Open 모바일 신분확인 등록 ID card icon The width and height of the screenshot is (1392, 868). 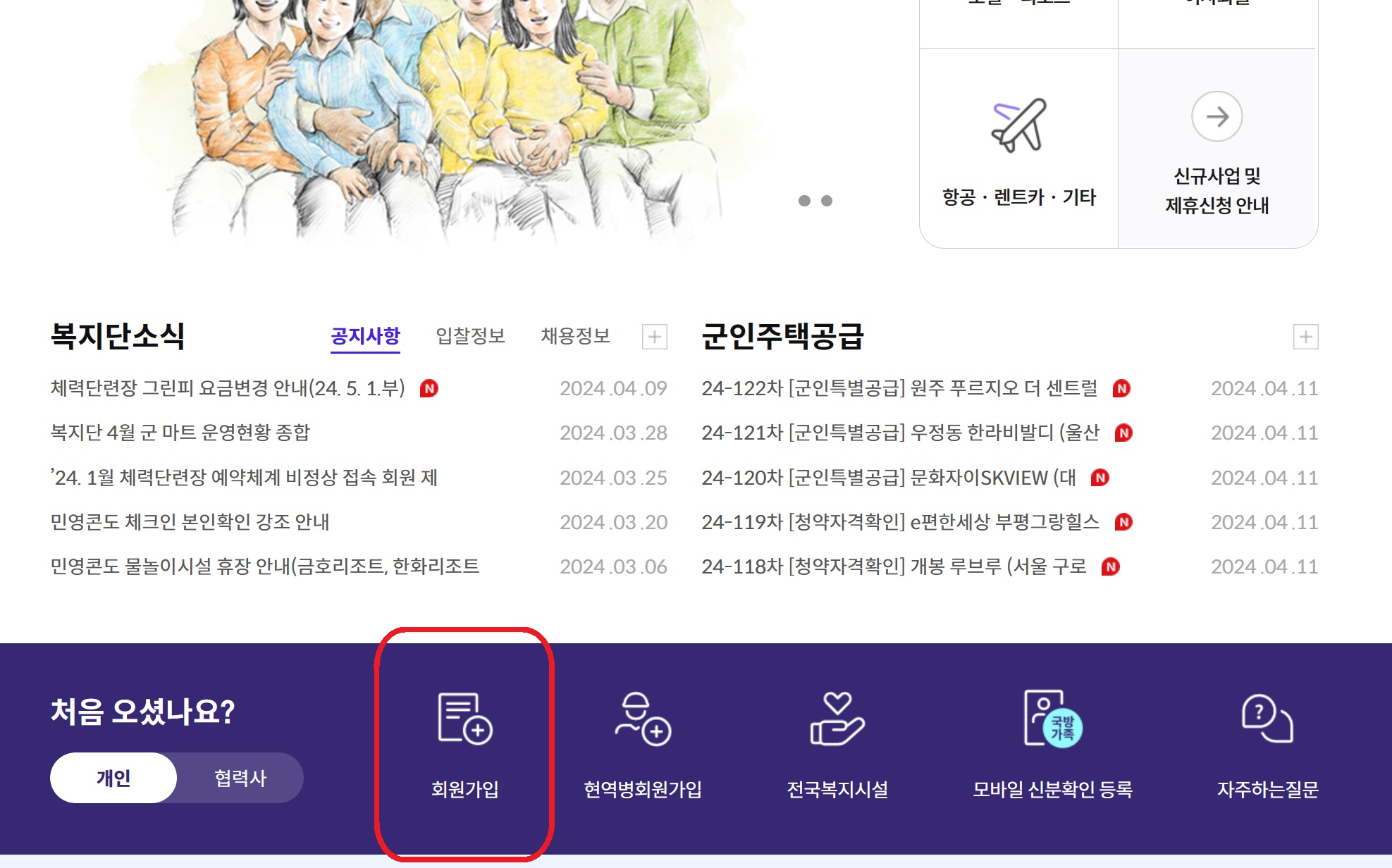coord(1052,718)
